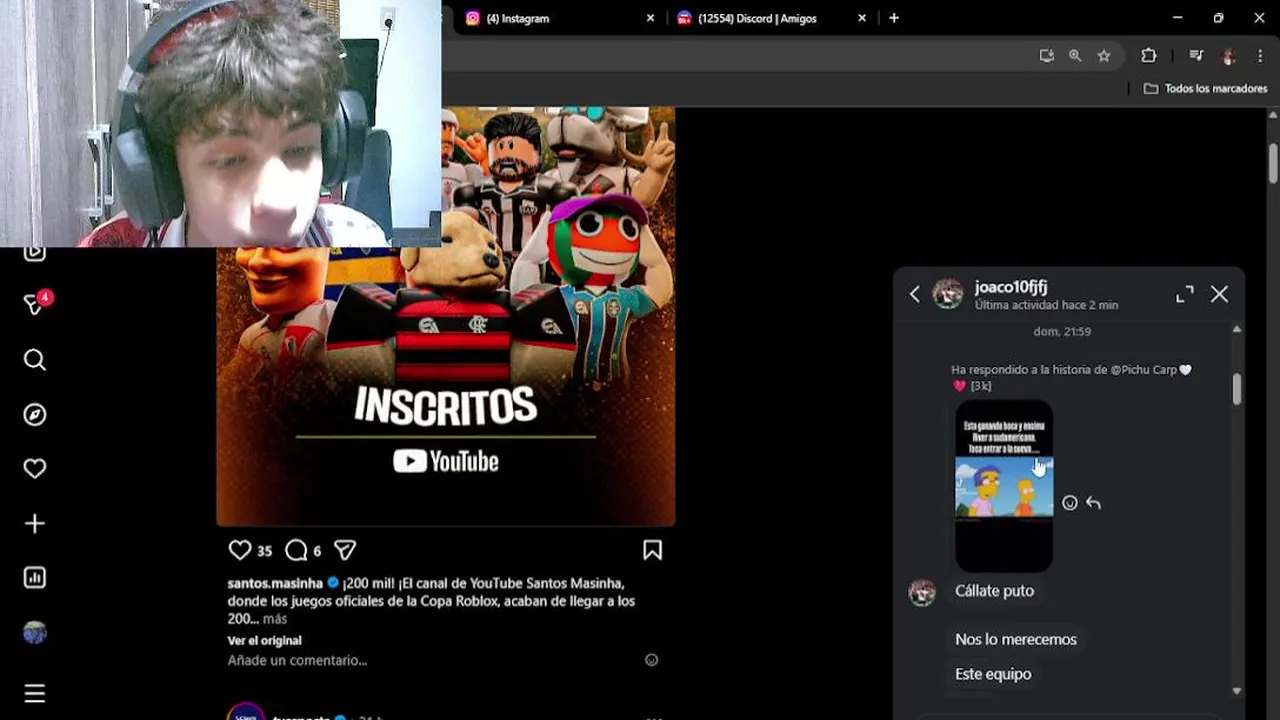Open joaco10fjfj chat avatar in header
The image size is (1280, 720).
(x=948, y=294)
